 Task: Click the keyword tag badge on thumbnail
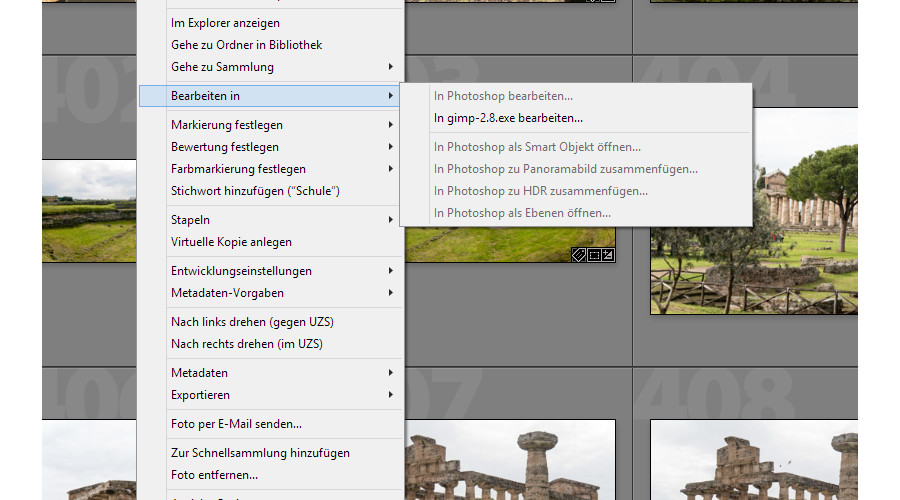tap(578, 255)
